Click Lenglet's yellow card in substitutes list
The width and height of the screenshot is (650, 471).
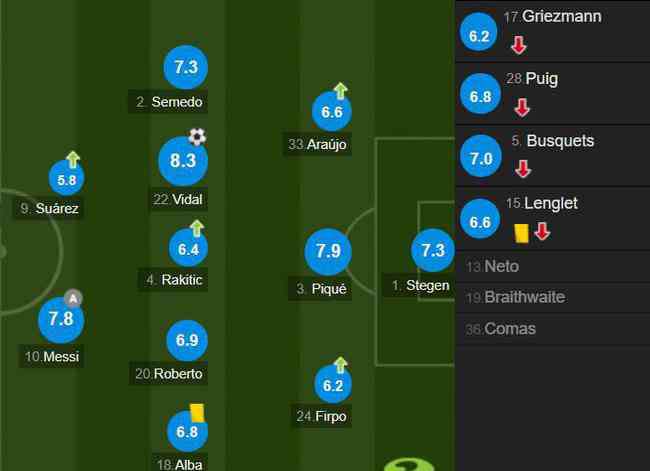(521, 233)
